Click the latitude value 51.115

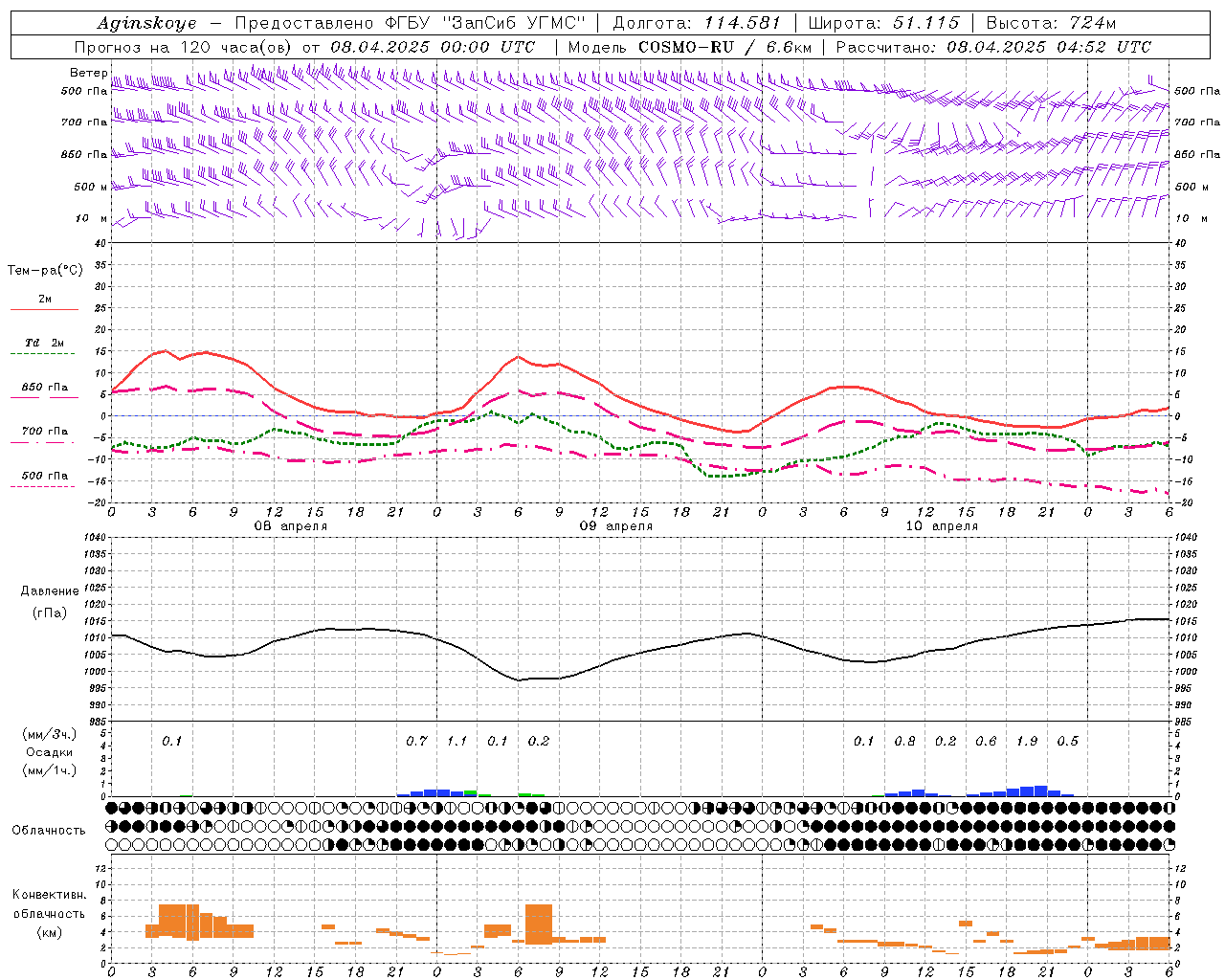tap(925, 23)
